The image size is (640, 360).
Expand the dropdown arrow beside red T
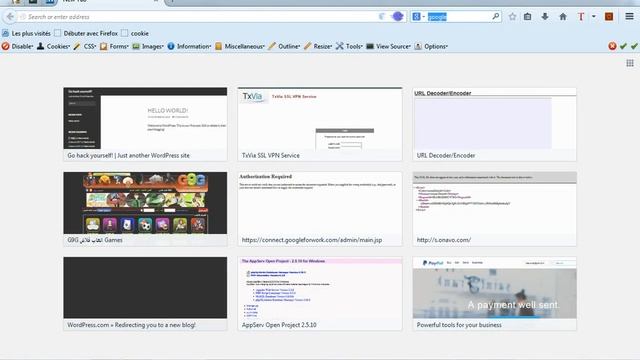click(593, 17)
